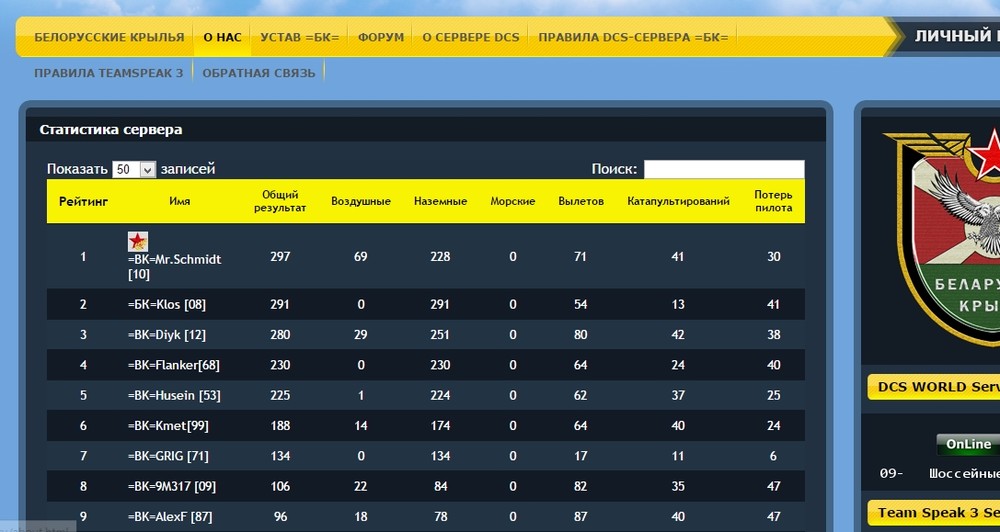Click the red star avatar beside =BK=Mr.Schmidt

coord(138,241)
